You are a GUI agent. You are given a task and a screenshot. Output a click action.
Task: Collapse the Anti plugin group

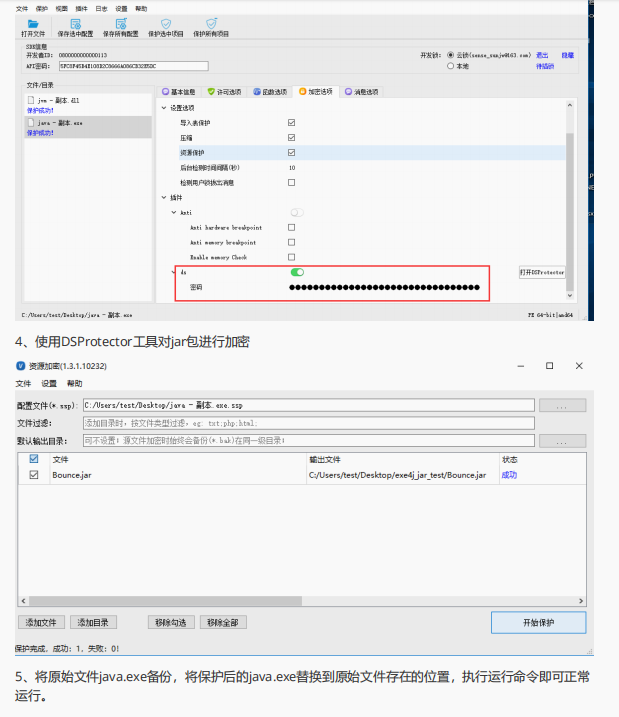pyautogui.click(x=174, y=213)
